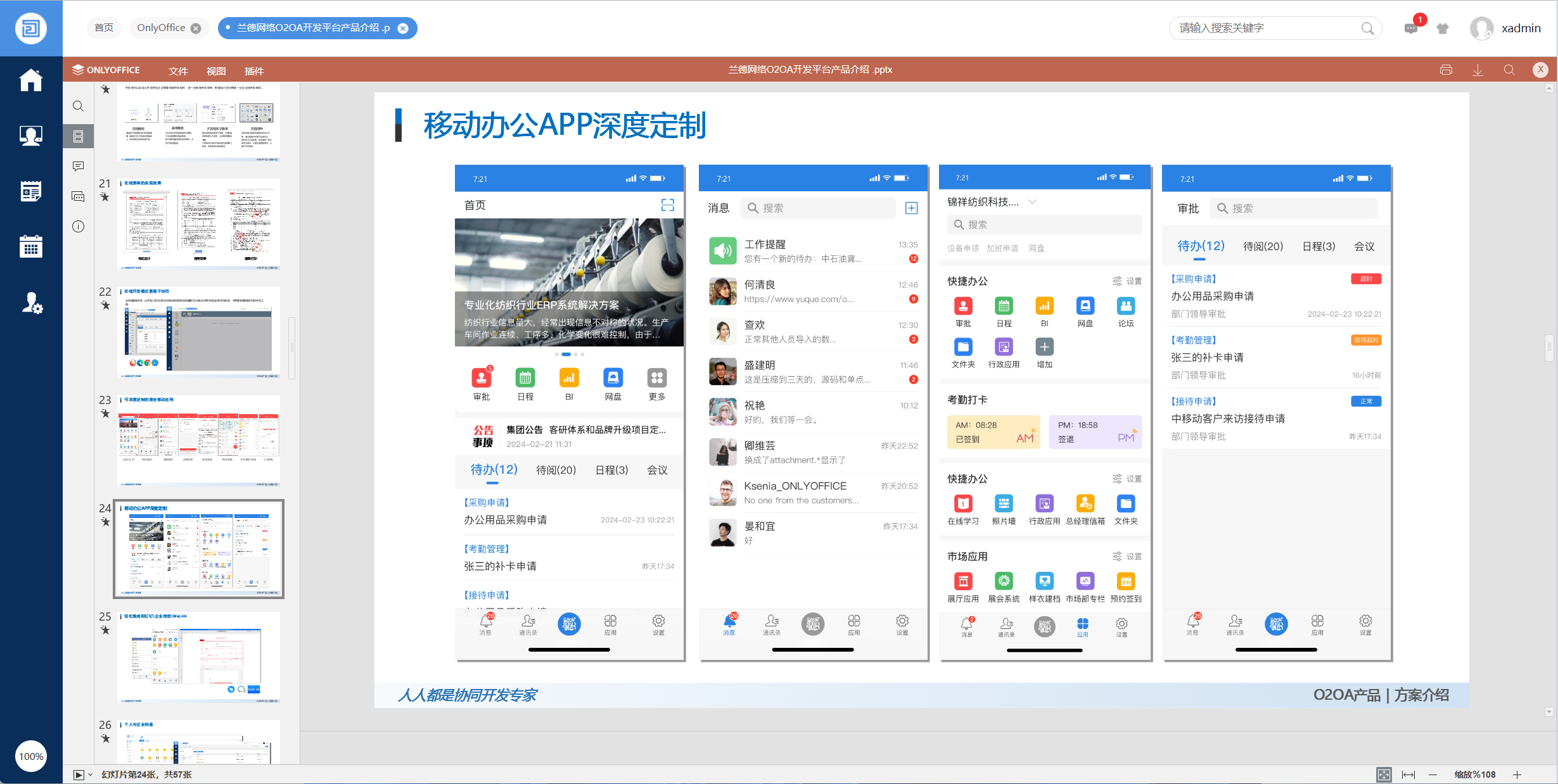The height and width of the screenshot is (784, 1558).
Task: Show the about info panel
Action: [x=78, y=226]
